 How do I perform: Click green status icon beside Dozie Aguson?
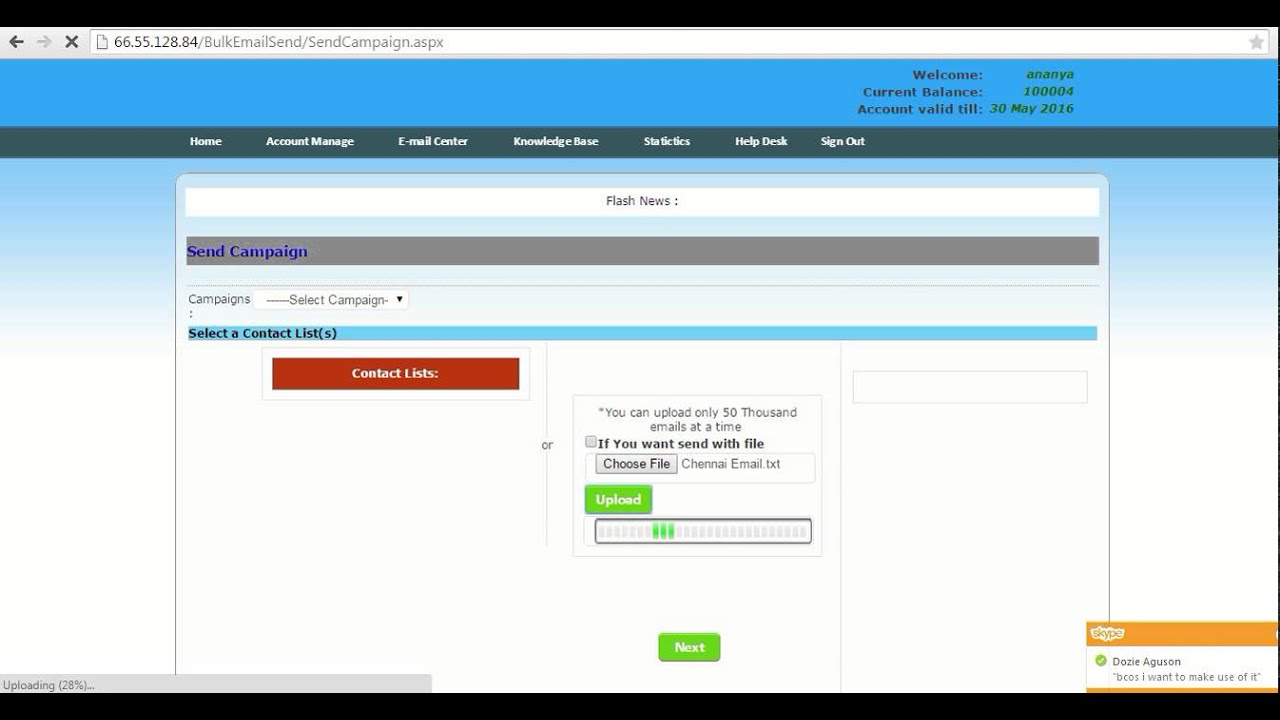(x=1101, y=661)
